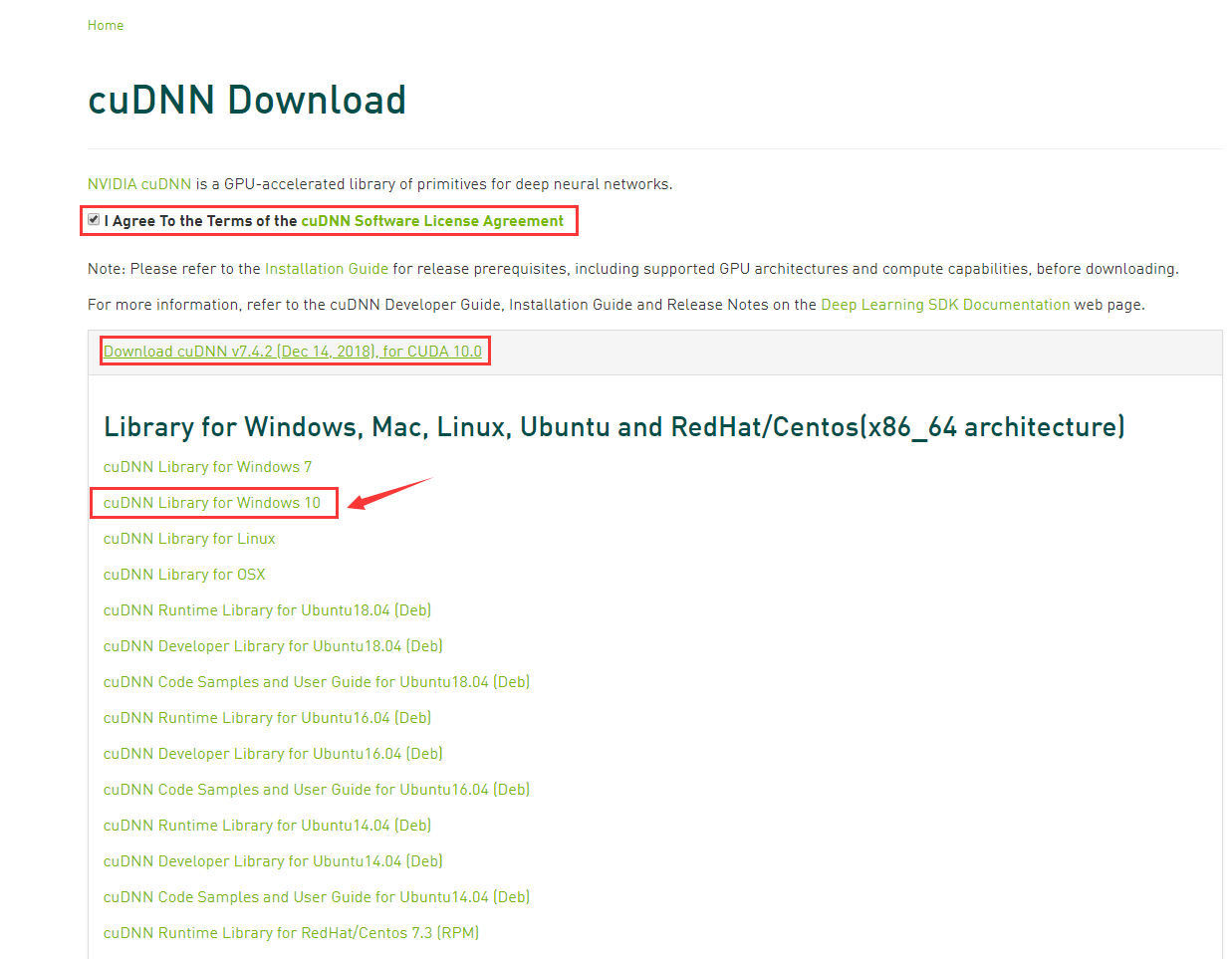The width and height of the screenshot is (1232, 959).
Task: Download cuDNN Developer Library for Ubuntu14.04
Action: [273, 861]
